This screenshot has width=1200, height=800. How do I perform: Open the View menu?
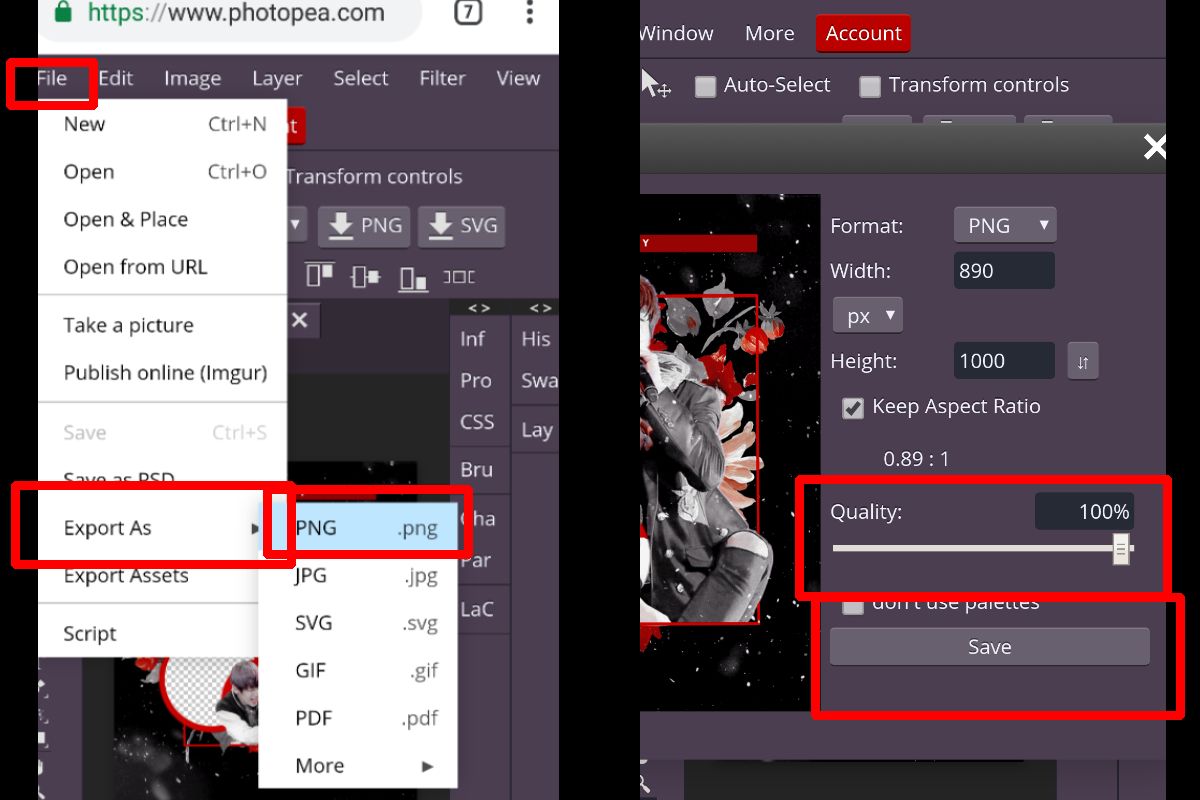click(518, 78)
